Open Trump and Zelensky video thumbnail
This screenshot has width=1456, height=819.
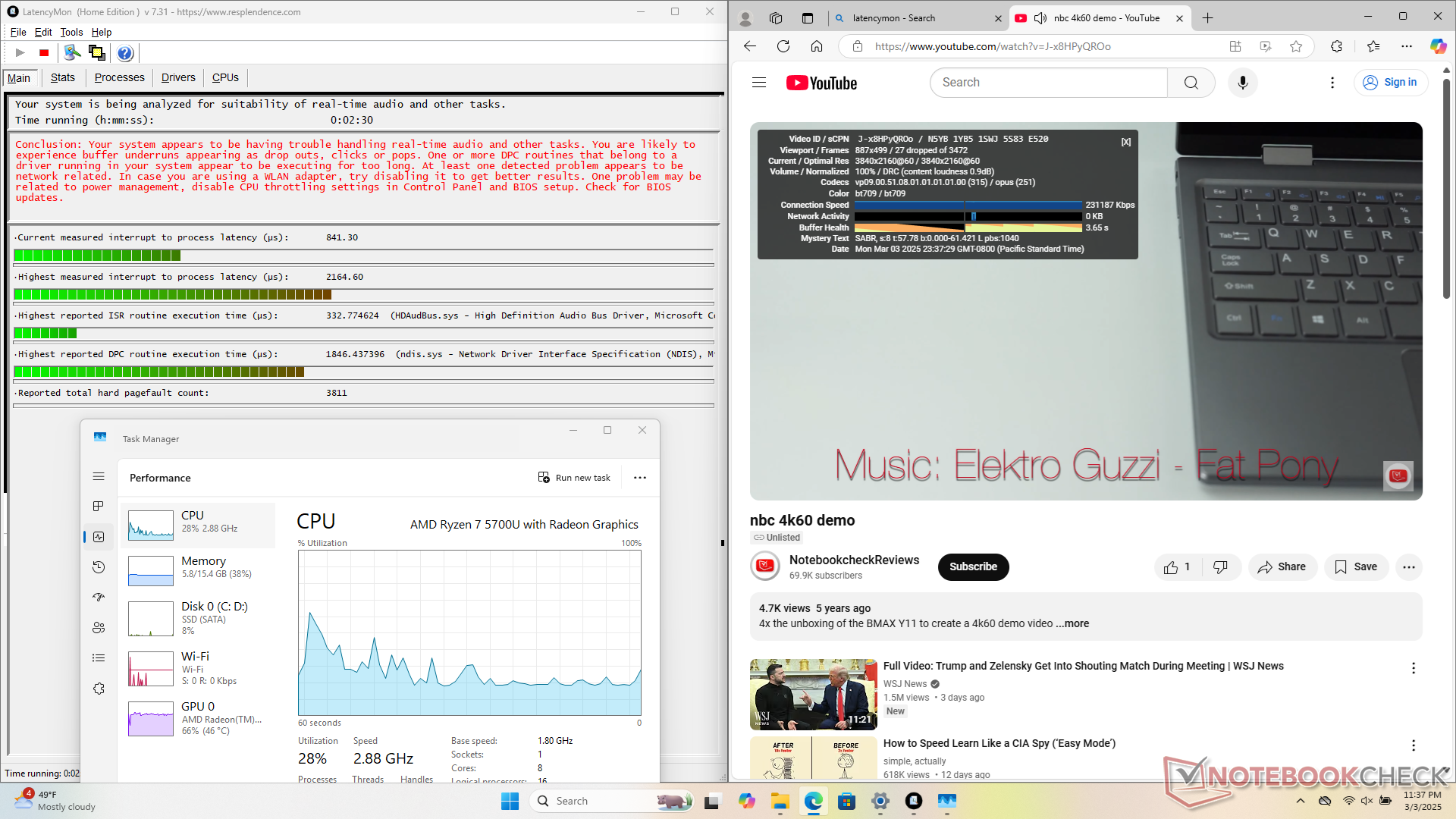pos(813,695)
